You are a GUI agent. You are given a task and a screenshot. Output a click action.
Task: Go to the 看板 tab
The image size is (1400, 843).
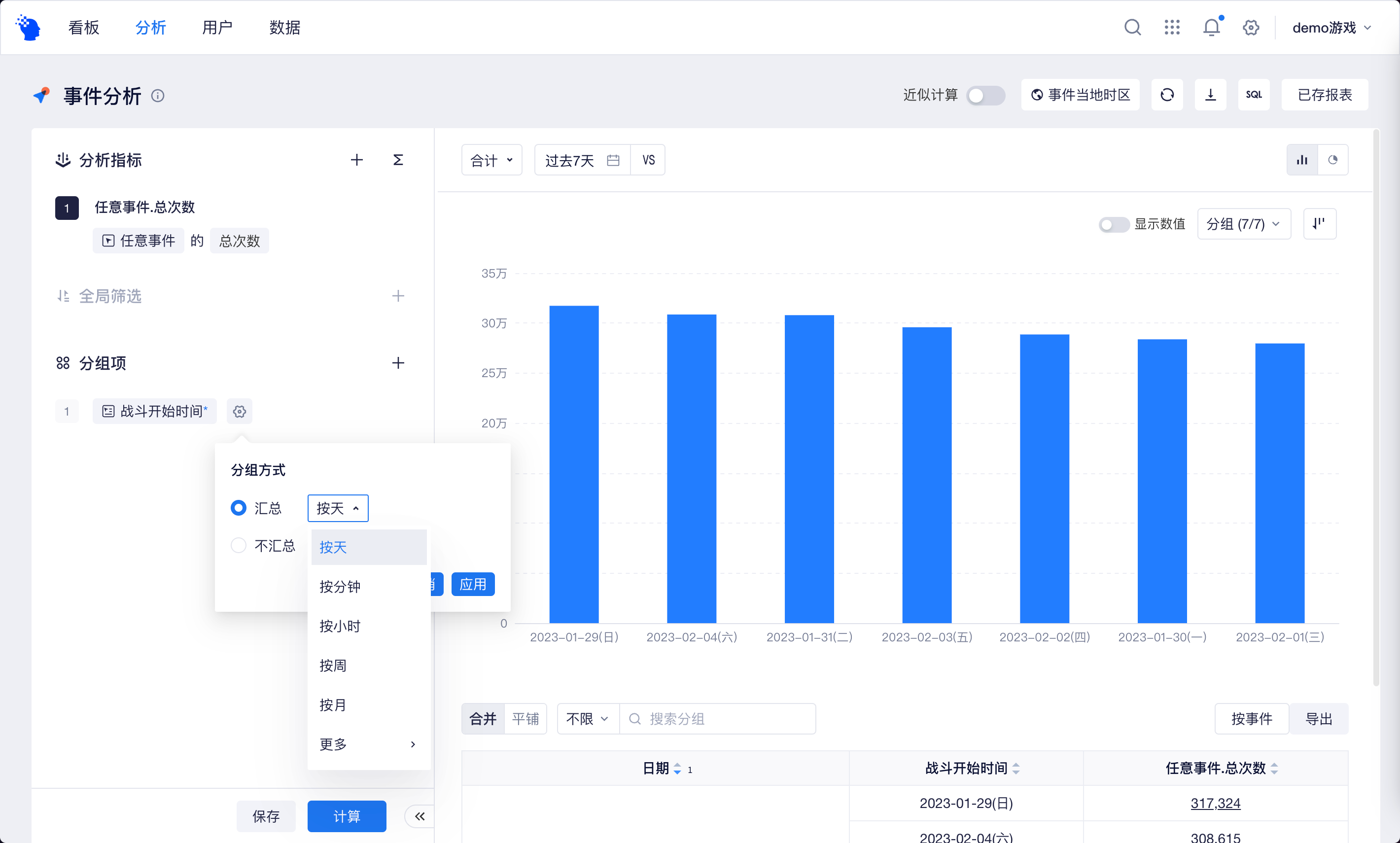point(83,27)
